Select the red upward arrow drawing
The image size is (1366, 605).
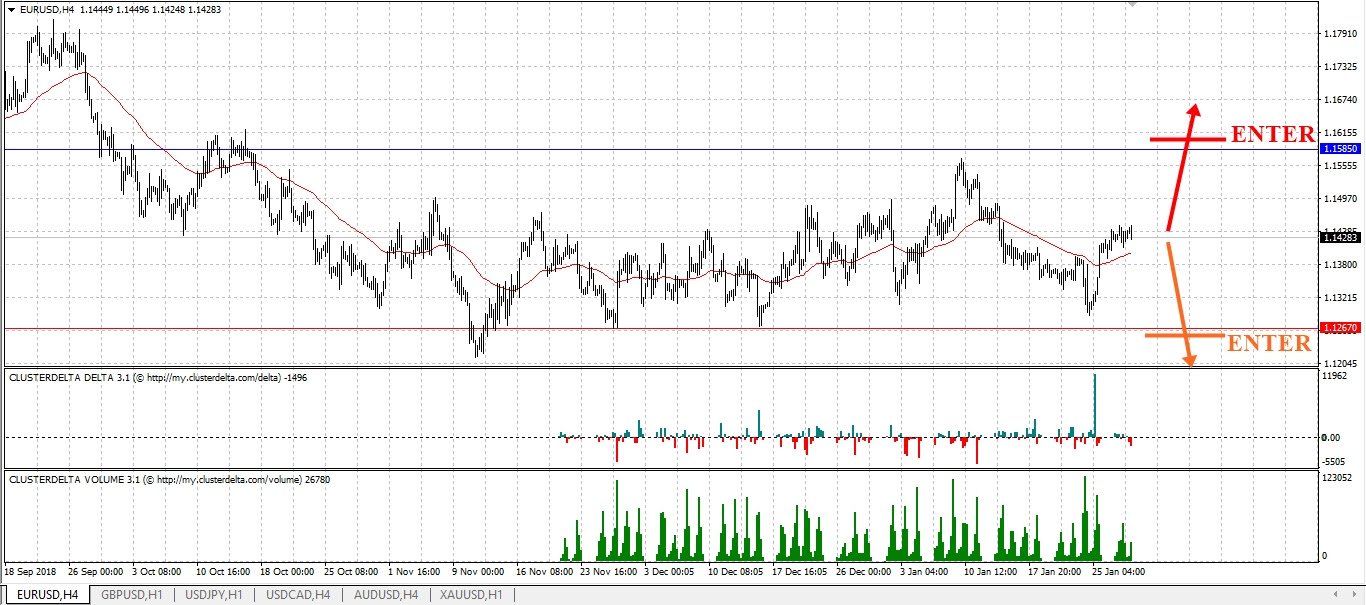(x=1182, y=166)
